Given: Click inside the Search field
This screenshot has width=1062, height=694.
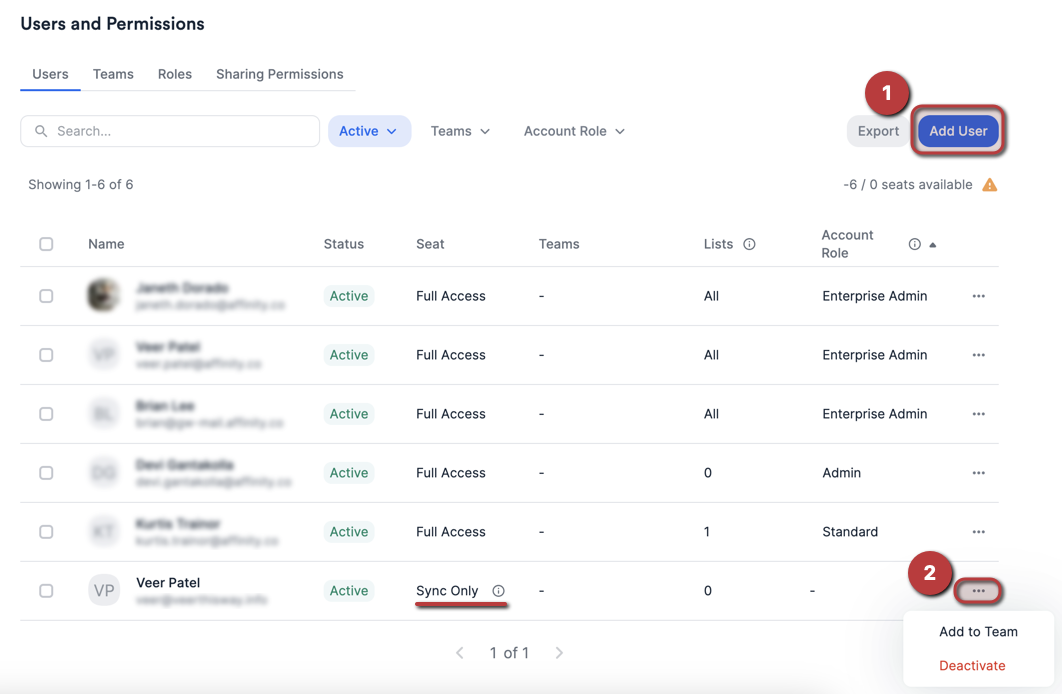Looking at the screenshot, I should [170, 131].
